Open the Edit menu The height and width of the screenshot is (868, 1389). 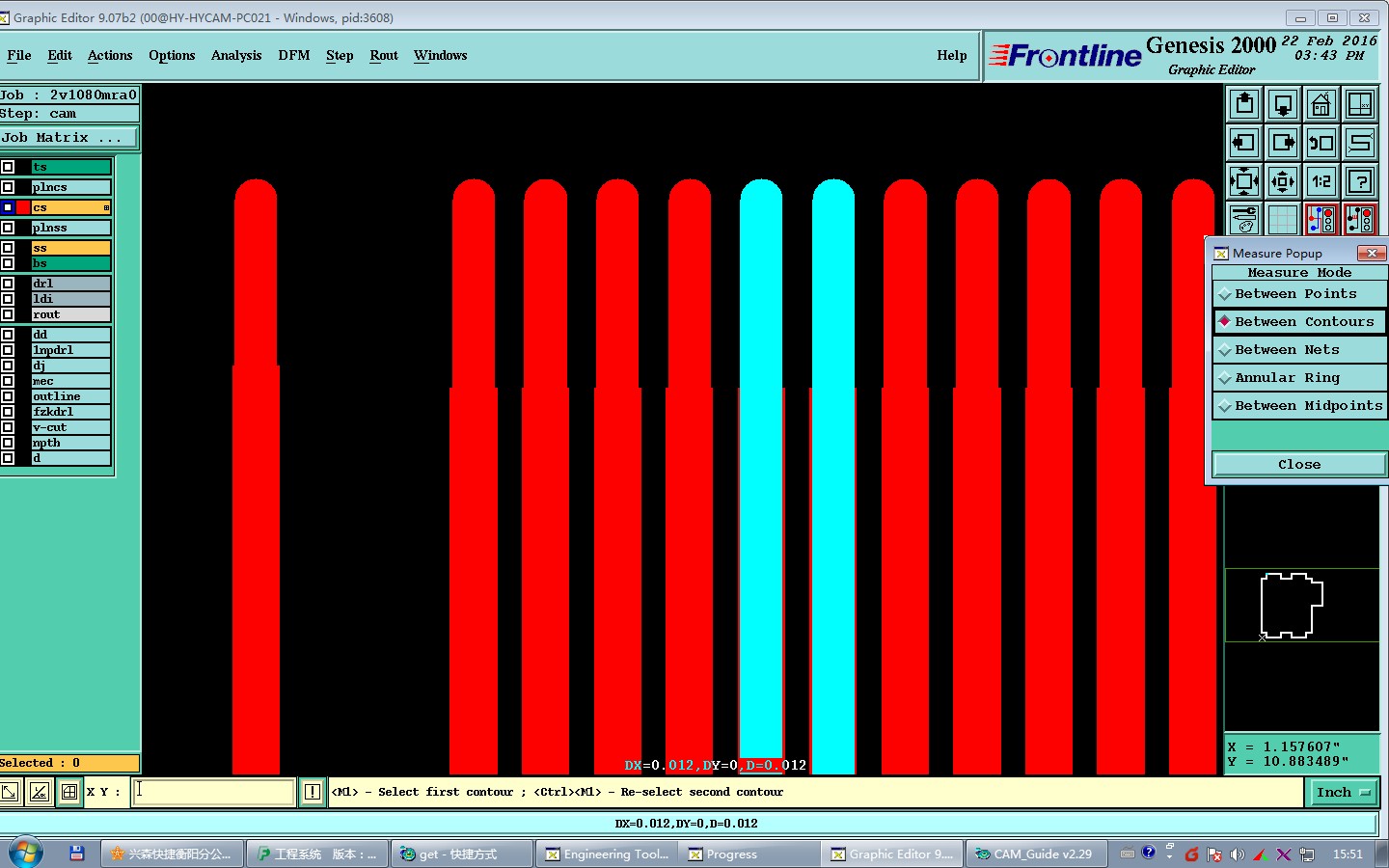(60, 55)
